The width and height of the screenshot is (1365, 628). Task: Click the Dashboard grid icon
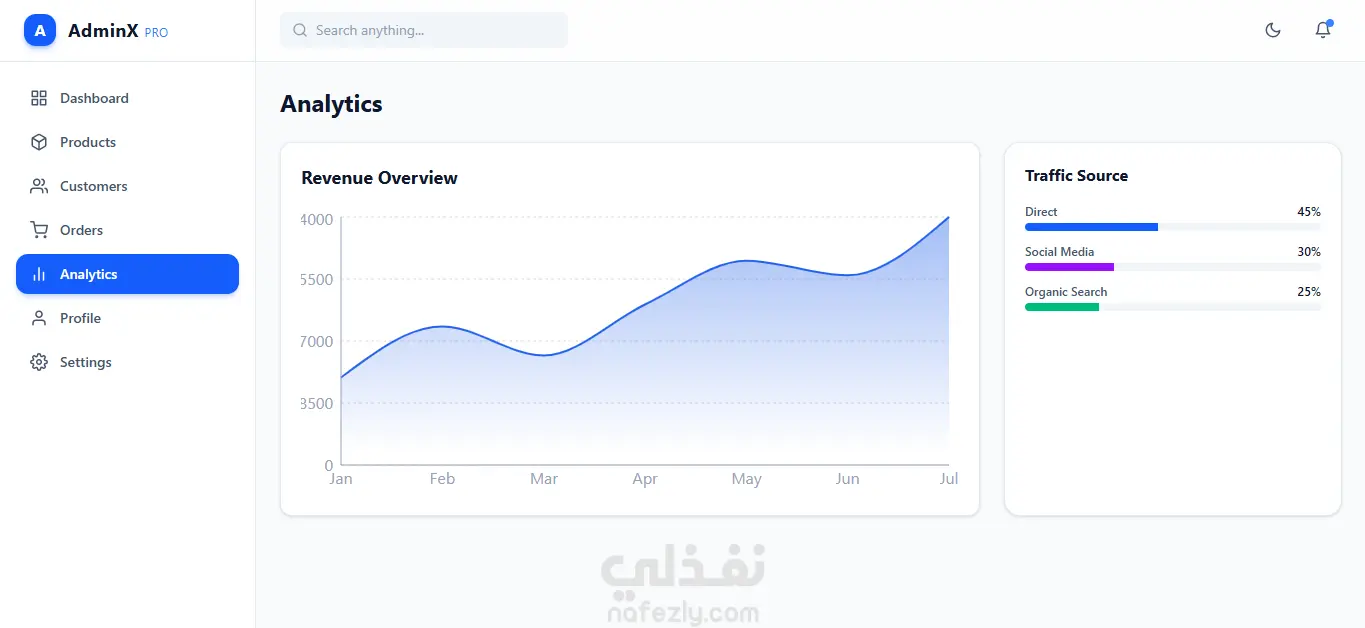point(39,98)
